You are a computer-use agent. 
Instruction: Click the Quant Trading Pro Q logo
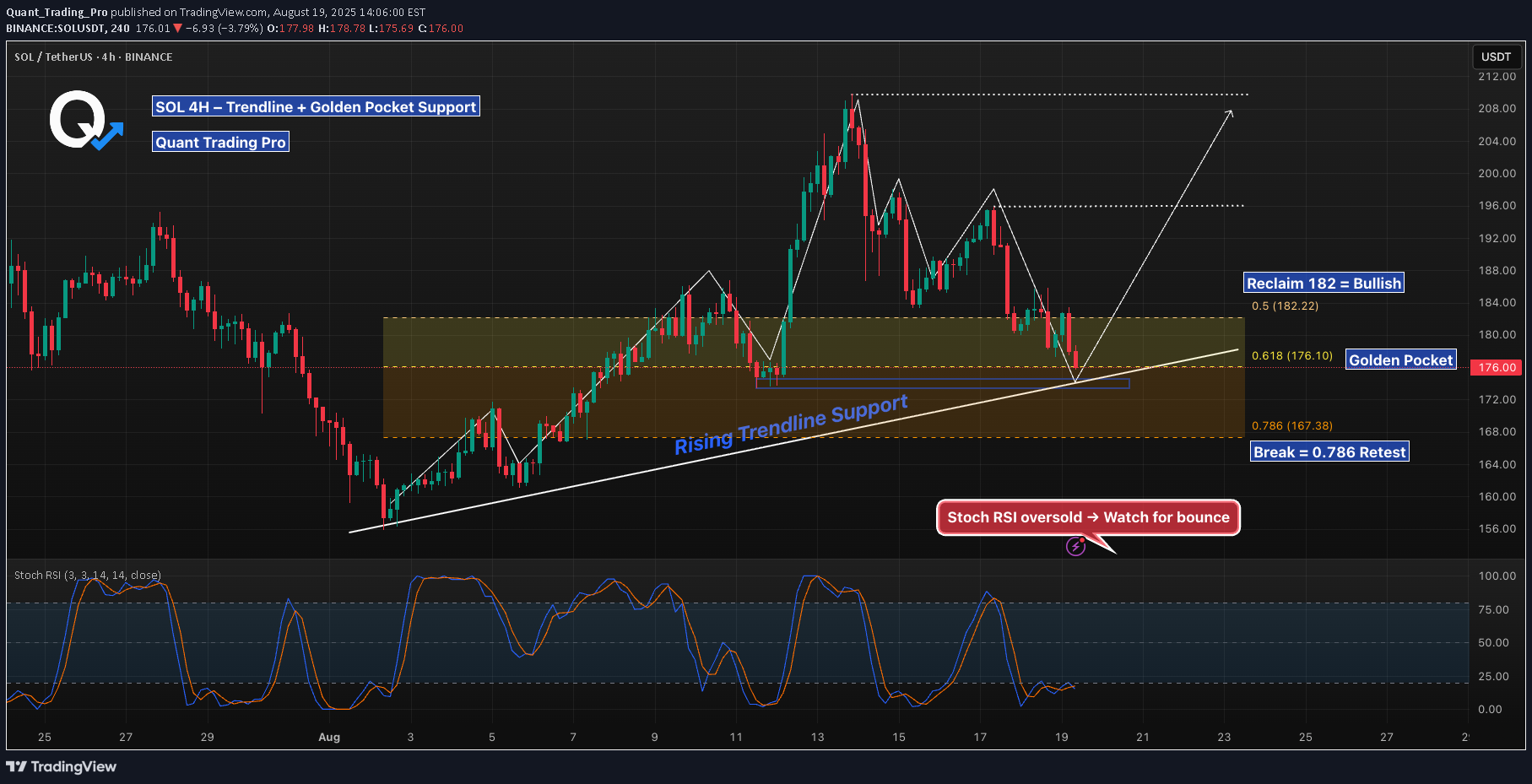tap(86, 121)
